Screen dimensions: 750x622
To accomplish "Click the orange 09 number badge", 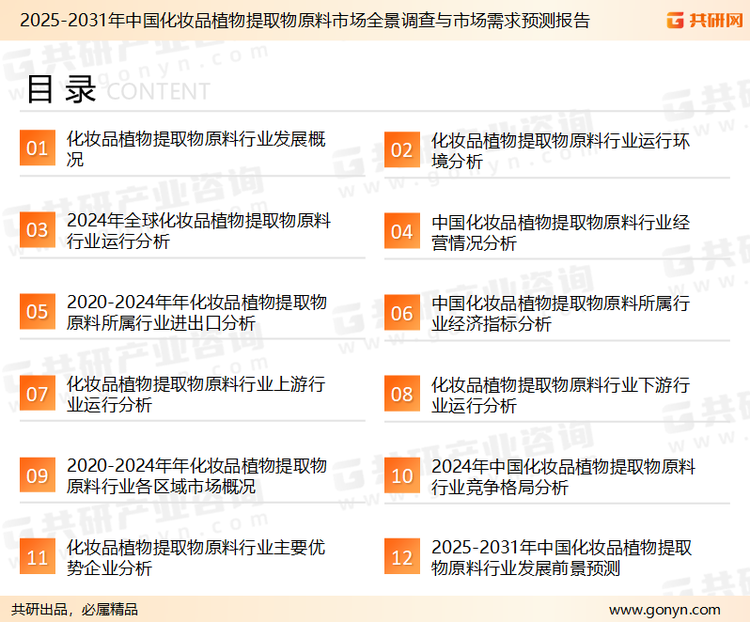I will coord(37,475).
